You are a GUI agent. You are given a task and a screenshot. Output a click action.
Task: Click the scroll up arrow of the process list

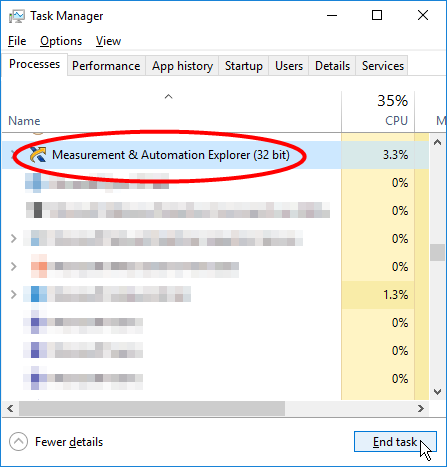[437, 143]
